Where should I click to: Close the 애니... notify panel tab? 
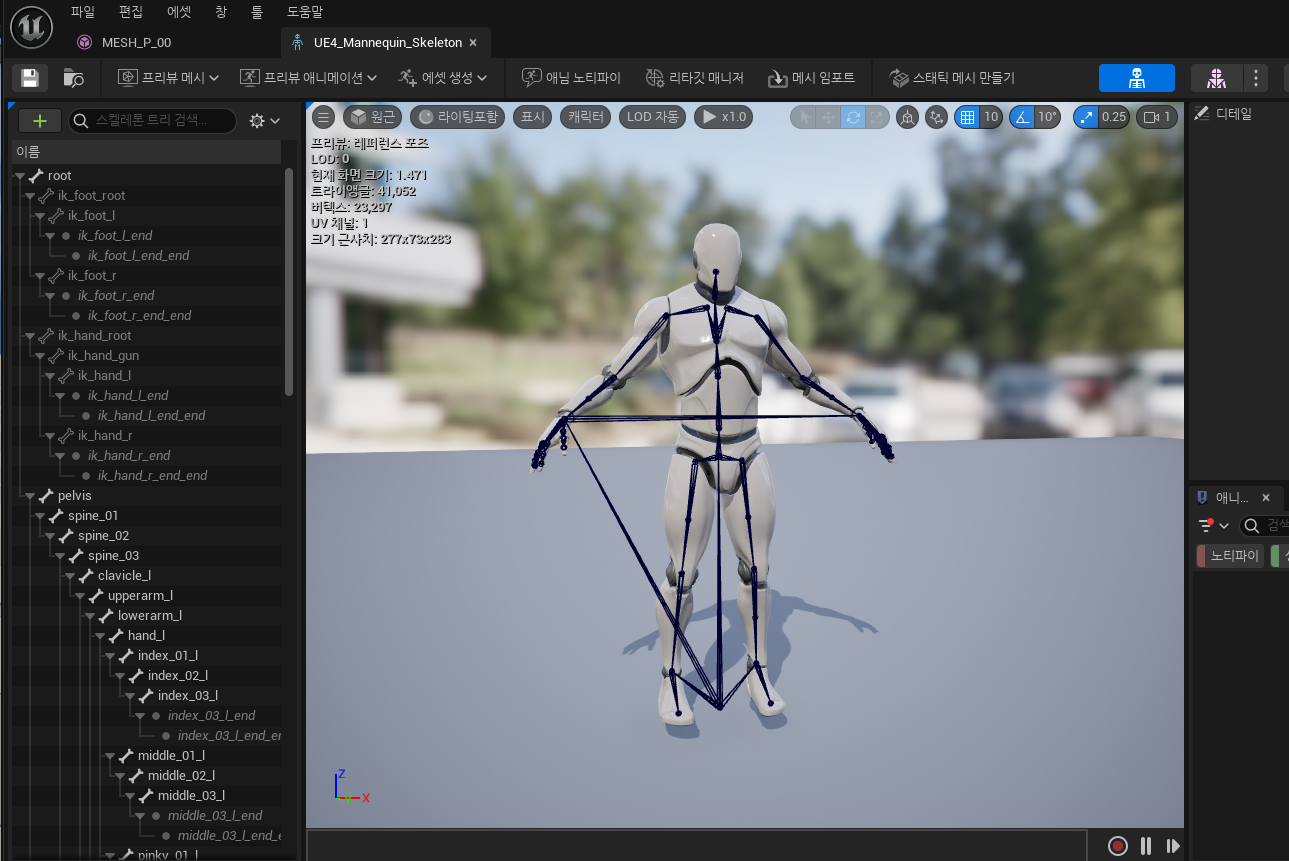pos(1266,497)
